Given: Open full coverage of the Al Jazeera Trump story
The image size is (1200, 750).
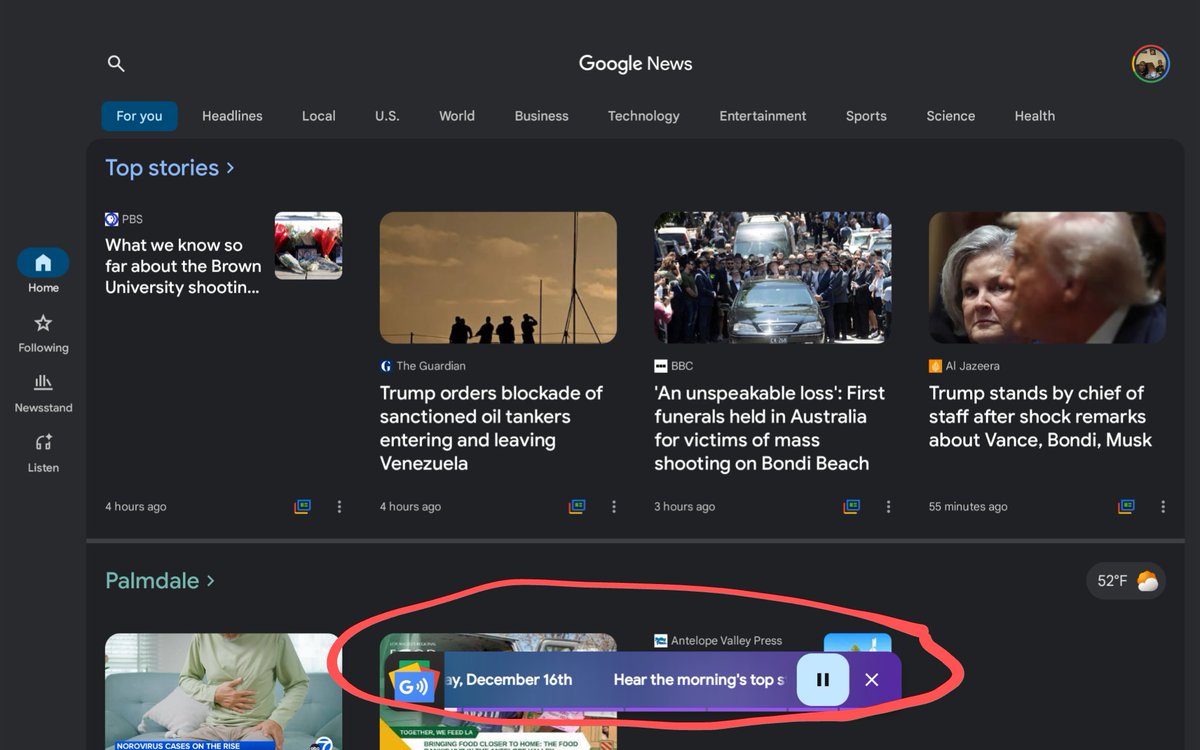Looking at the screenshot, I should (x=1126, y=507).
